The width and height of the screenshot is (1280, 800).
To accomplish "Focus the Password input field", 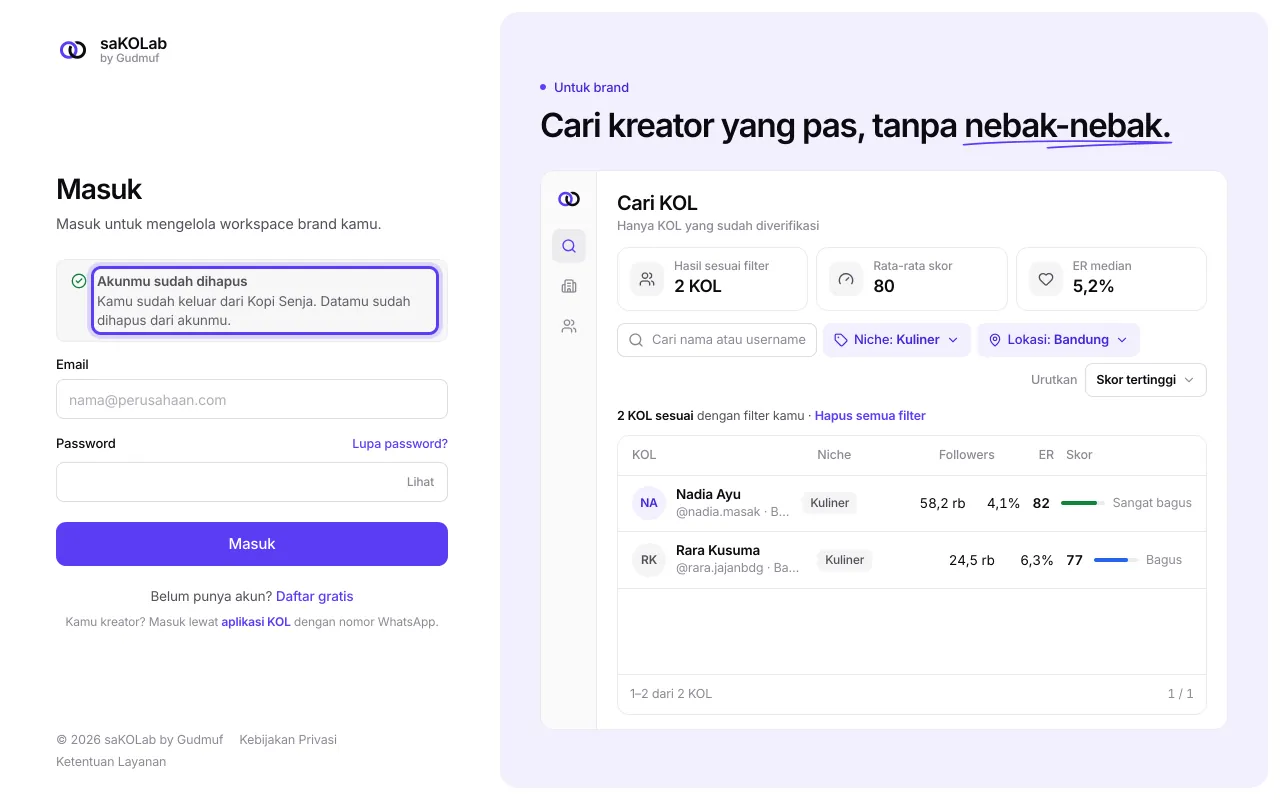I will pos(252,482).
